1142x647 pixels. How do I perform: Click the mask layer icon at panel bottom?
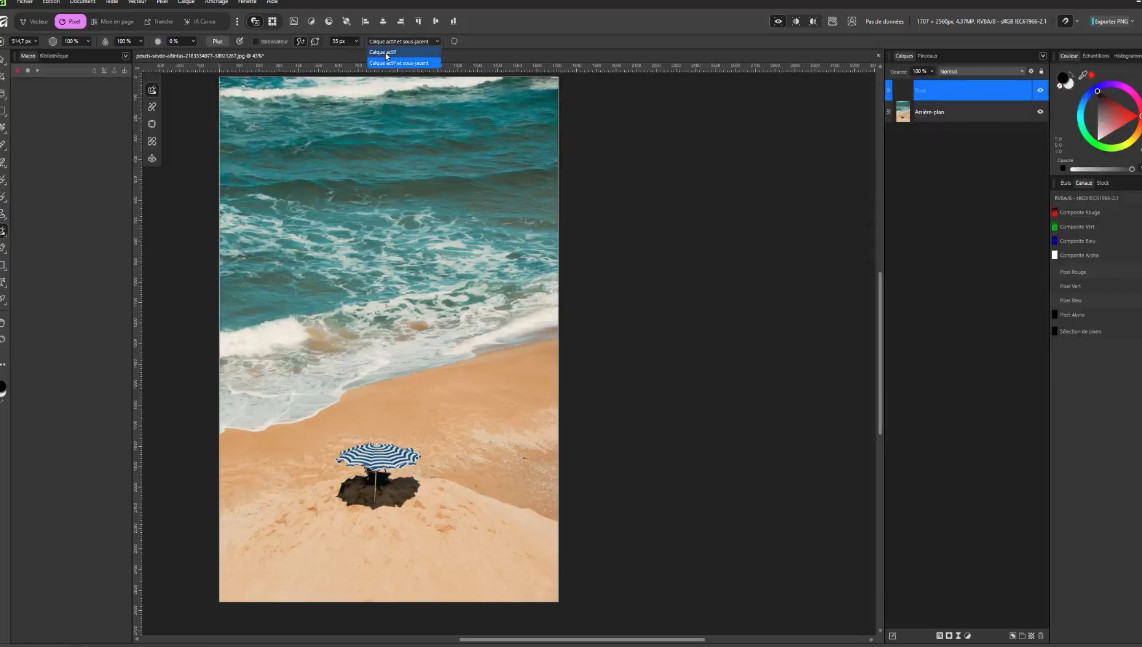[x=948, y=636]
